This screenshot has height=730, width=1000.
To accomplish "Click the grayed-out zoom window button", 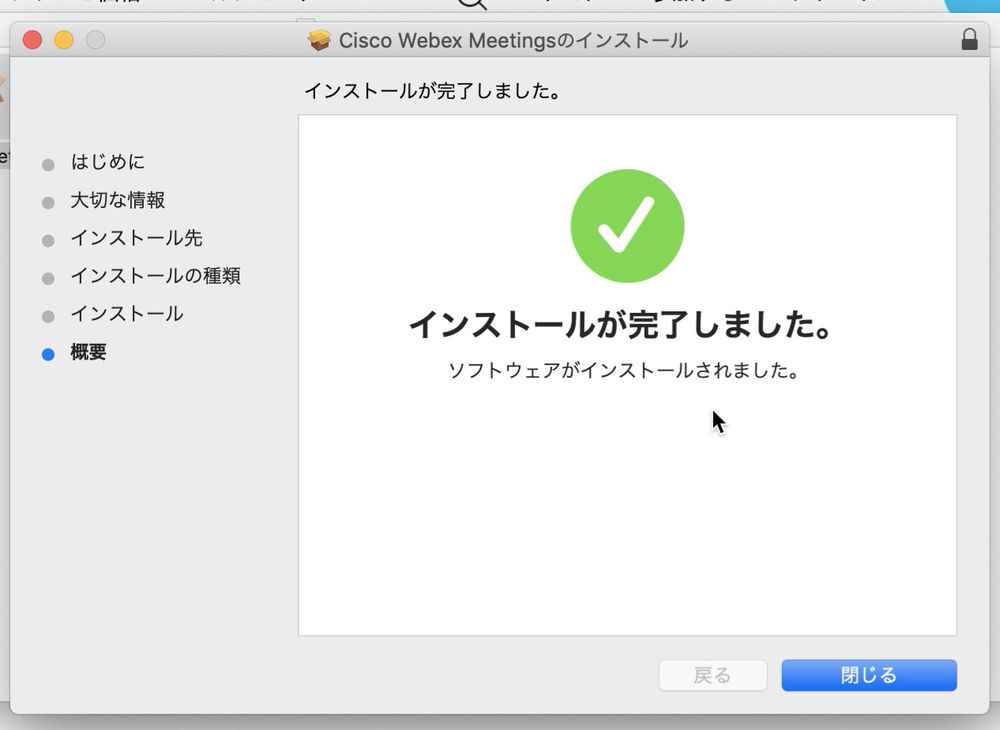I will click(96, 40).
